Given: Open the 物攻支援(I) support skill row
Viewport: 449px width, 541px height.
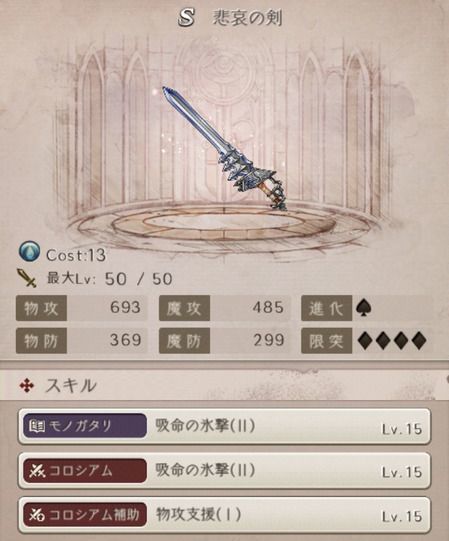Looking at the screenshot, I should tap(224, 515).
